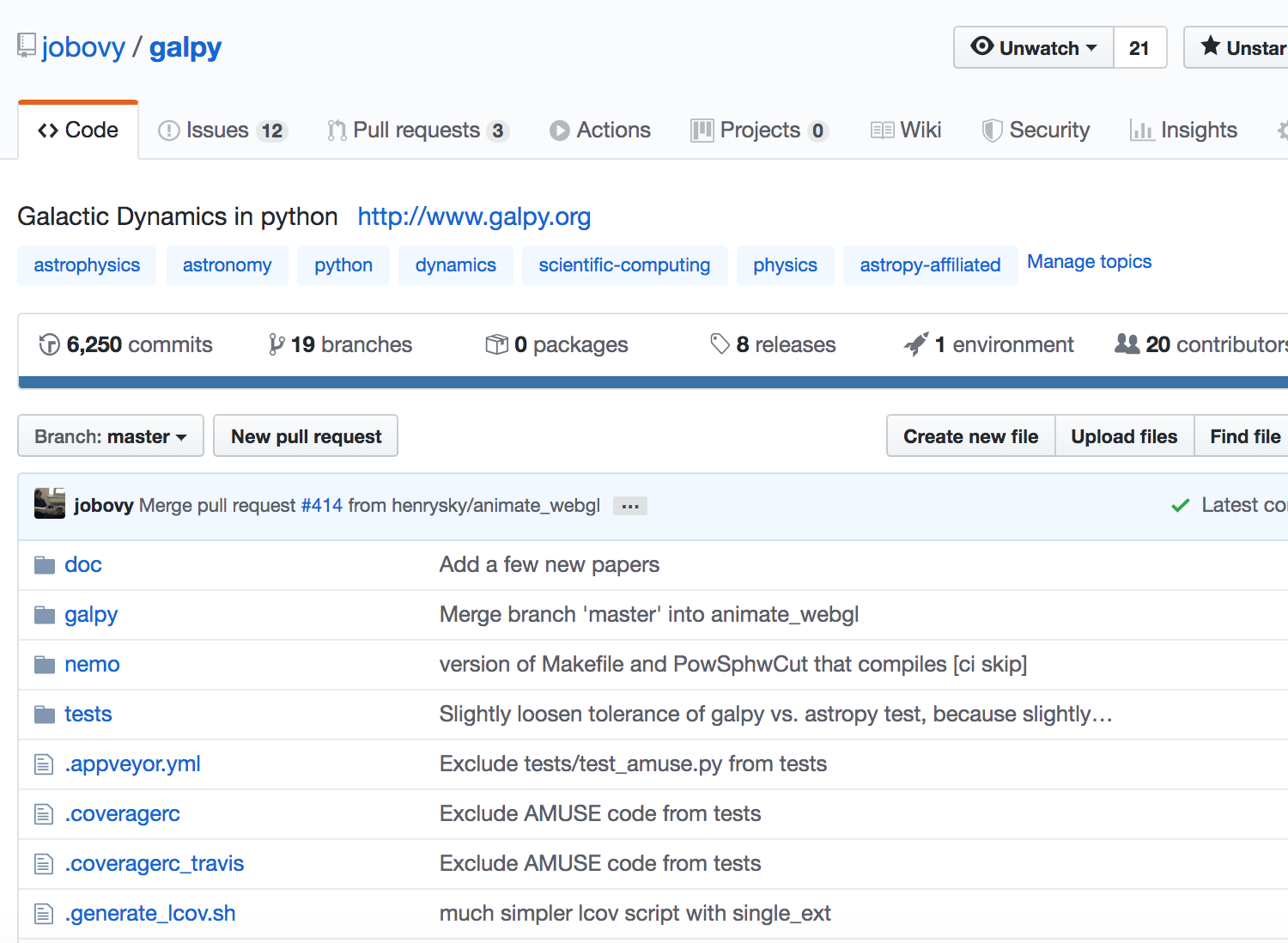Click the .coveragerc file icon
Screen dimensions: 1288x943
[x=44, y=814]
